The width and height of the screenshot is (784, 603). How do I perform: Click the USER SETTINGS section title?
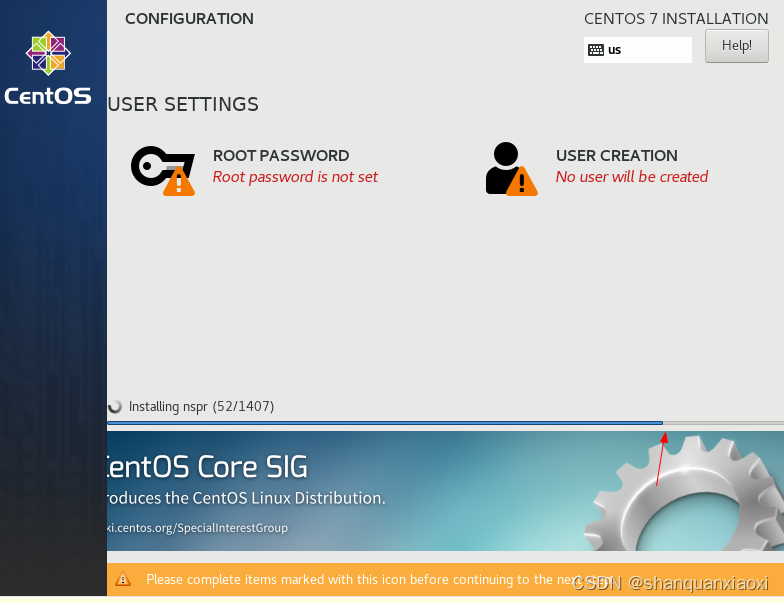click(183, 104)
